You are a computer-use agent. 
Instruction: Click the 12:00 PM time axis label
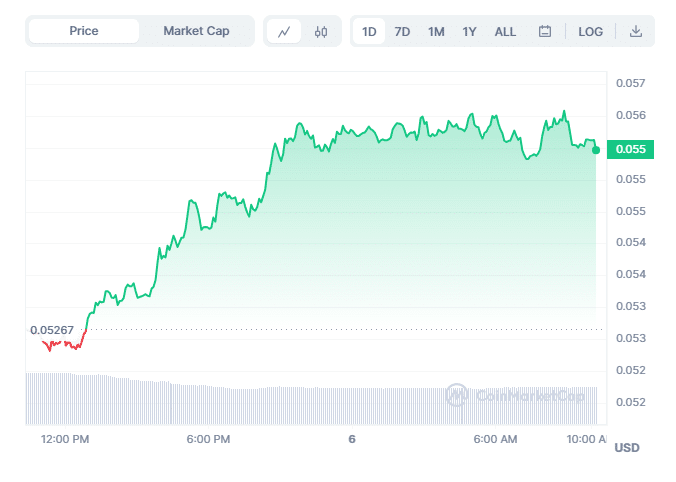tap(65, 439)
